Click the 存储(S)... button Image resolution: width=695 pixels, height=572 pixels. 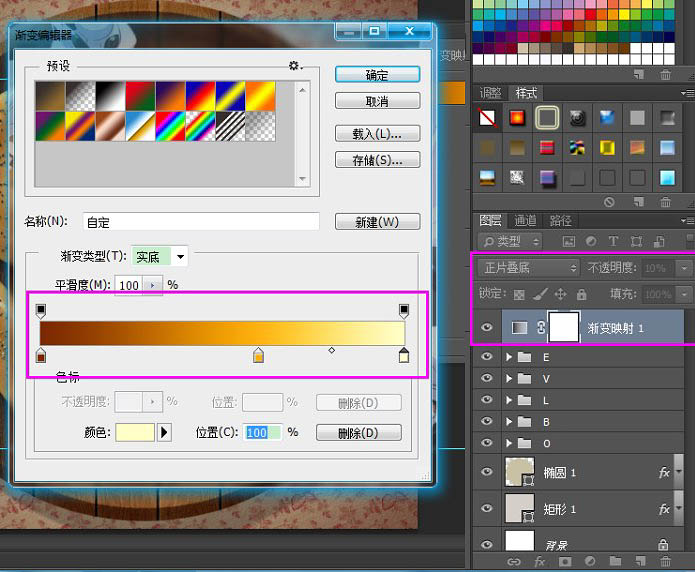click(377, 160)
